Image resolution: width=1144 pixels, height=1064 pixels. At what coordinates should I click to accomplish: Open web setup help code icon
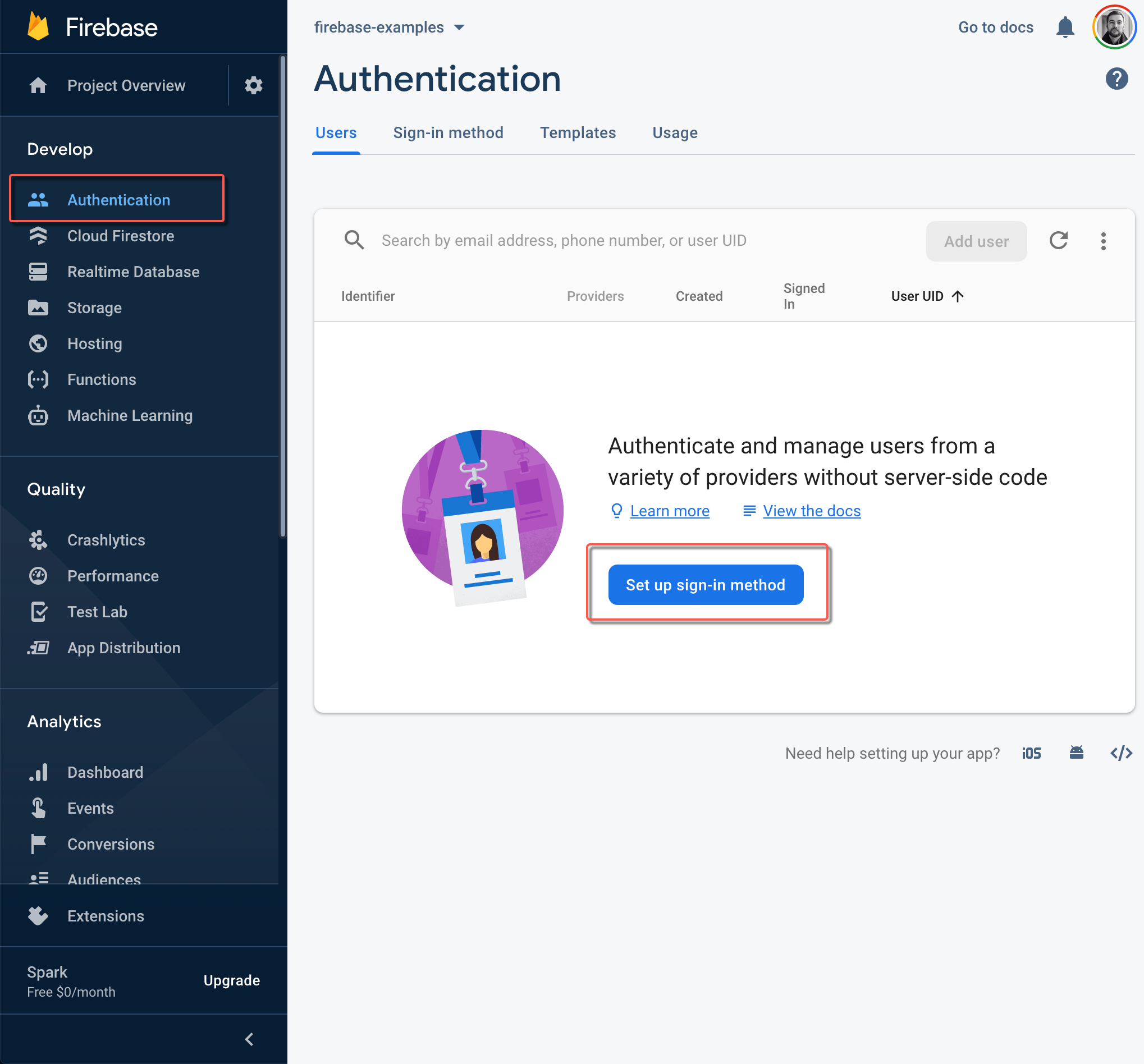(1121, 753)
